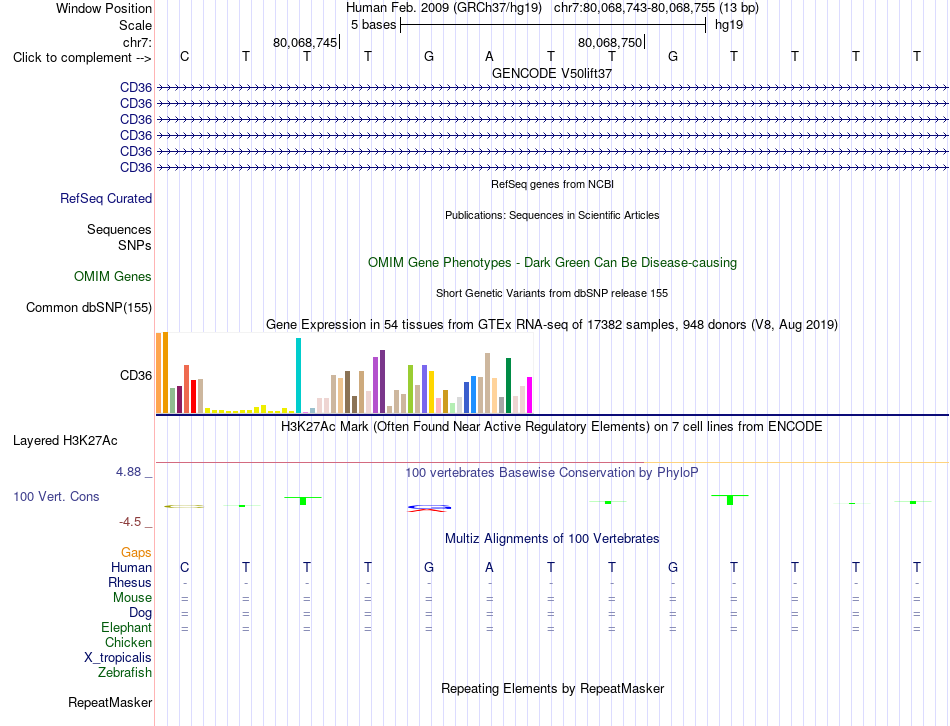Image resolution: width=950 pixels, height=726 pixels.
Task: Click the Sequences track label
Action: tap(119, 229)
